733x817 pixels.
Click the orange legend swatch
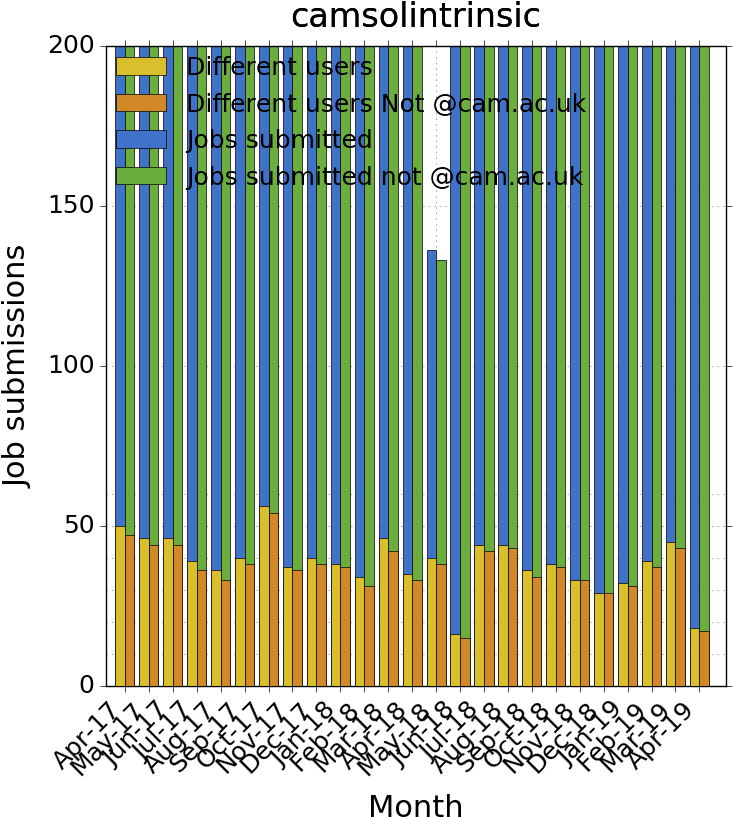point(141,103)
